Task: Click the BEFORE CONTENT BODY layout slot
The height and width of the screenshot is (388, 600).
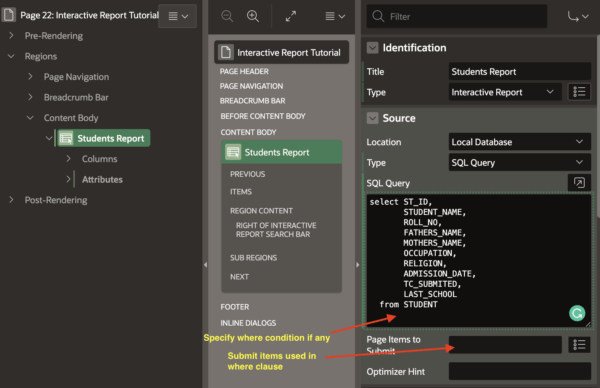Action: click(263, 116)
